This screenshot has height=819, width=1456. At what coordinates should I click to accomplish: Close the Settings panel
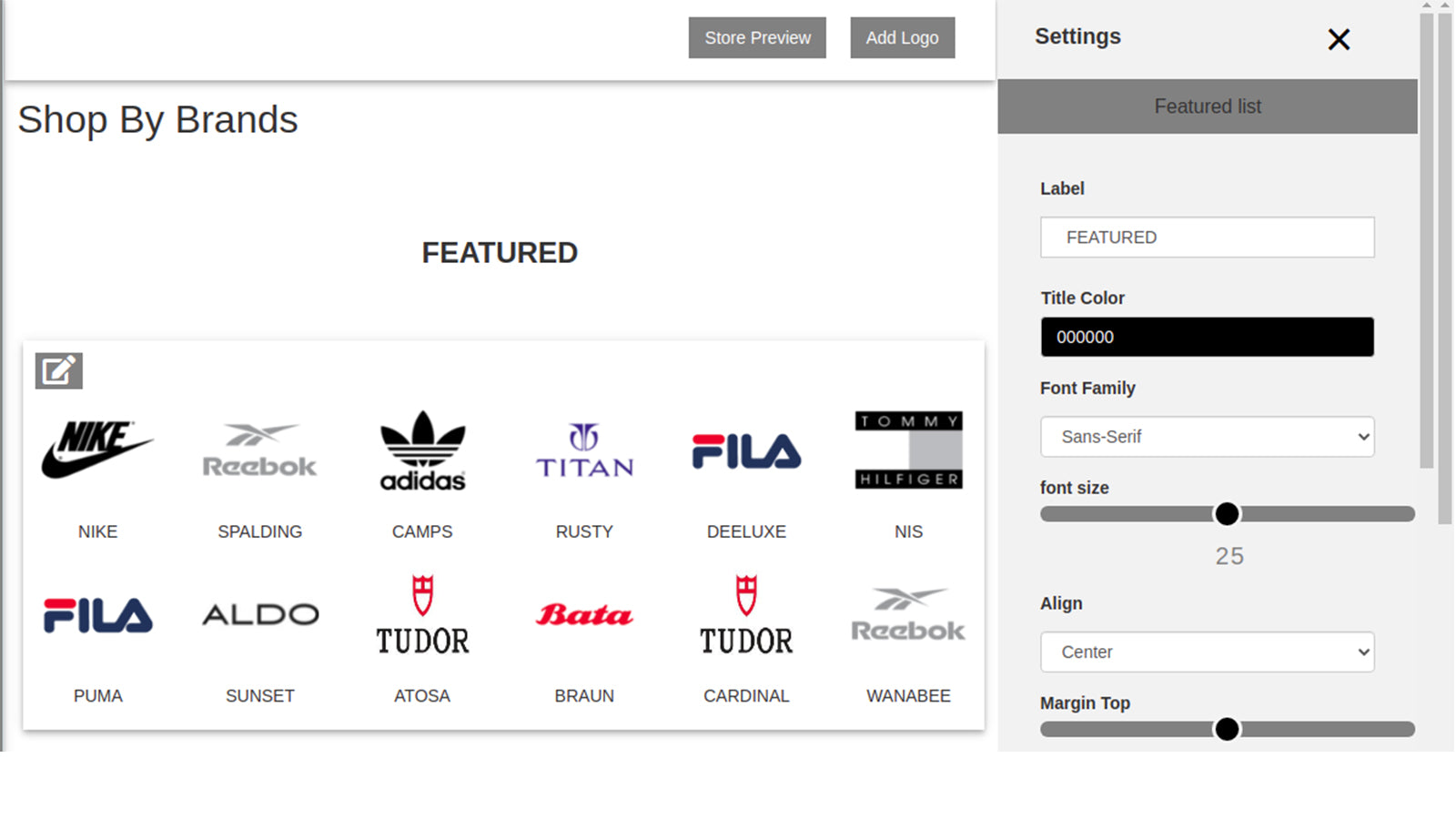1338,39
